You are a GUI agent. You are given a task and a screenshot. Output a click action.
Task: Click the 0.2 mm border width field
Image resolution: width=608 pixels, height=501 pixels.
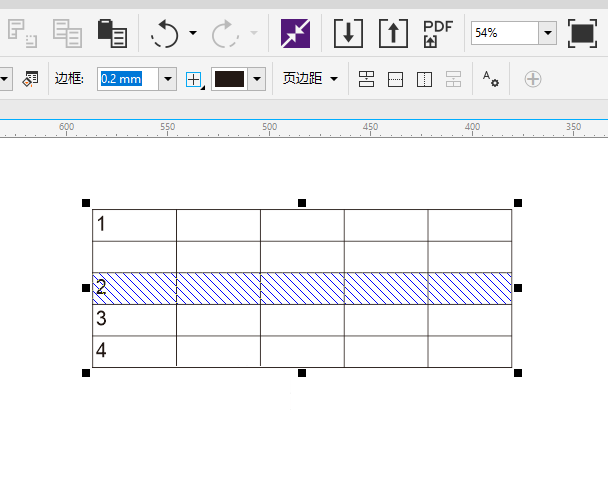(x=128, y=79)
